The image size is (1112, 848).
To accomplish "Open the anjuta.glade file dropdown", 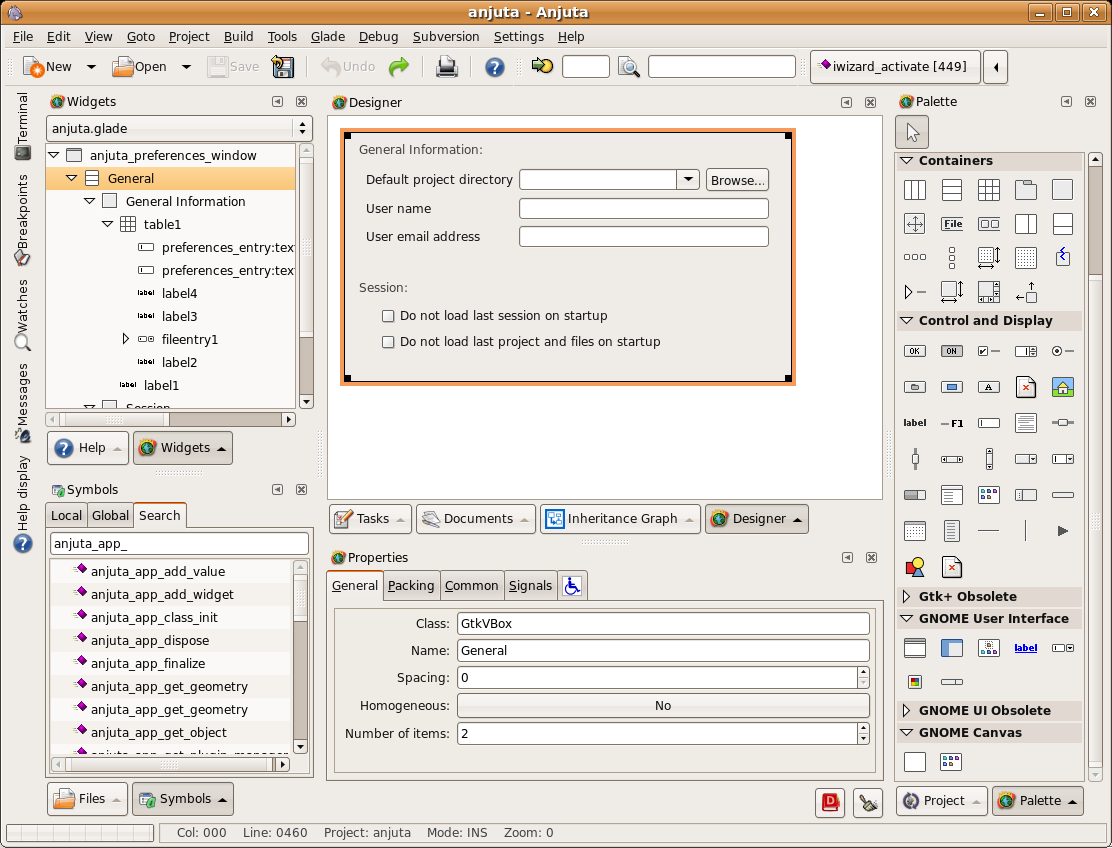I will [x=179, y=128].
